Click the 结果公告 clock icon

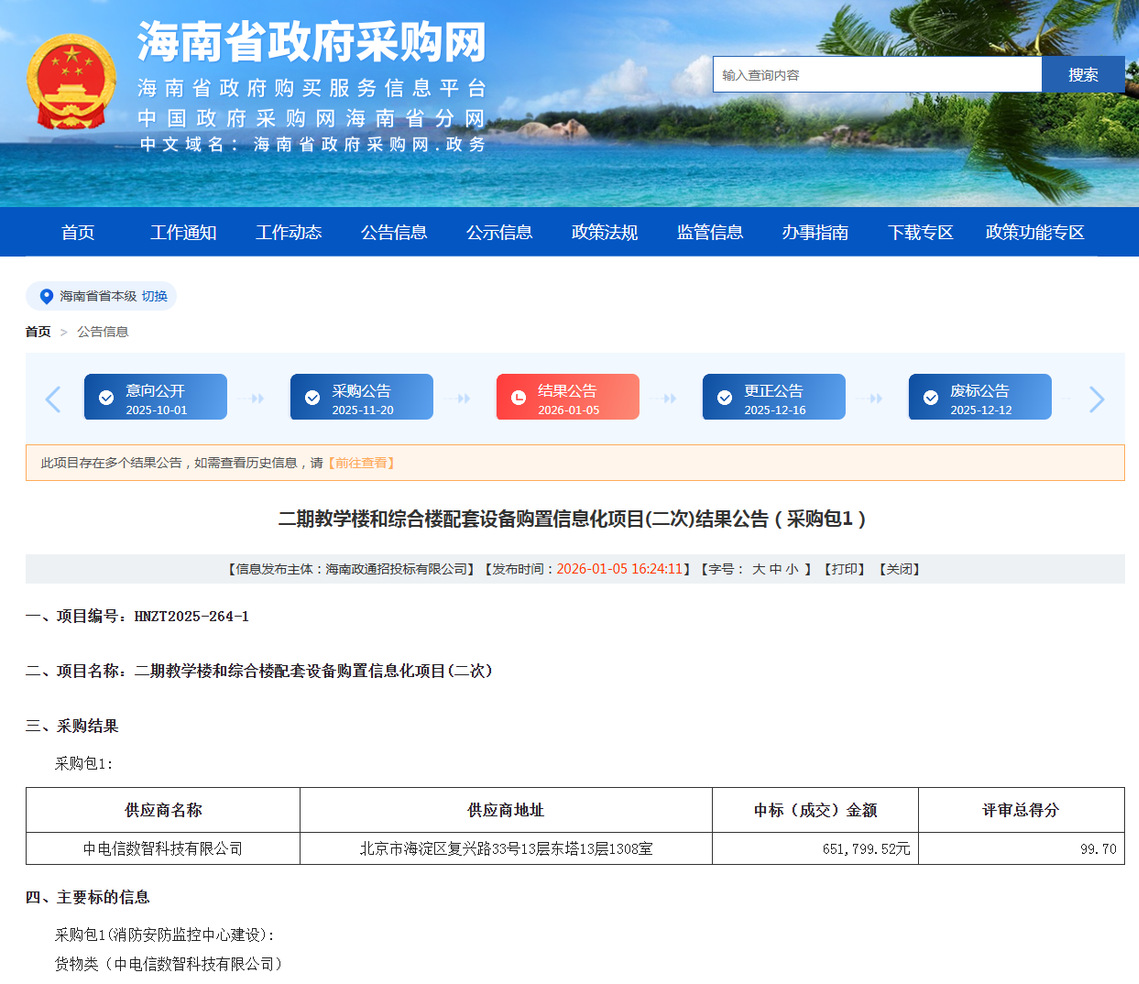click(518, 398)
